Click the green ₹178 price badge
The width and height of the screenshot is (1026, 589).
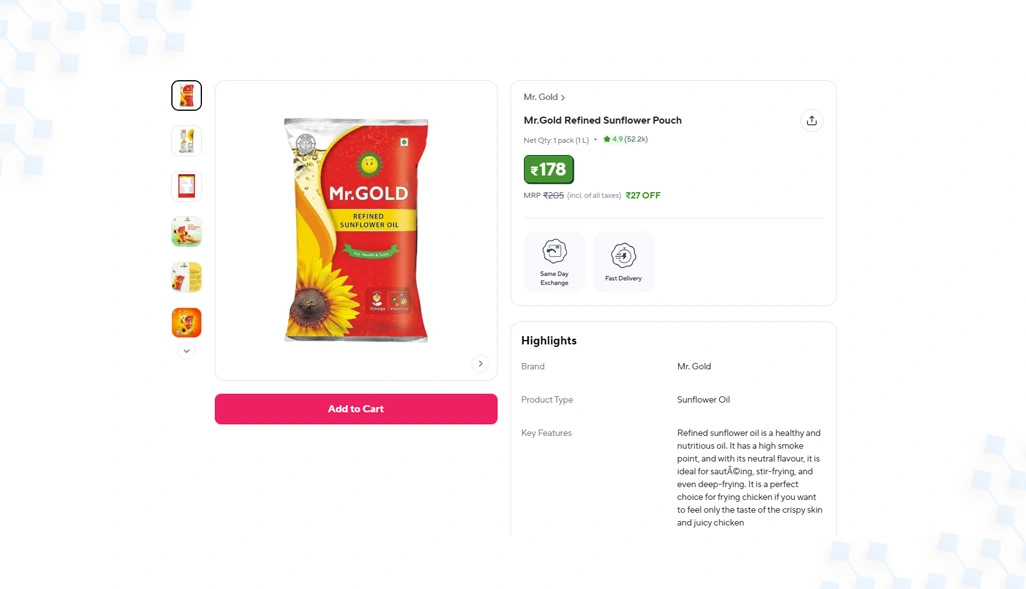point(548,170)
